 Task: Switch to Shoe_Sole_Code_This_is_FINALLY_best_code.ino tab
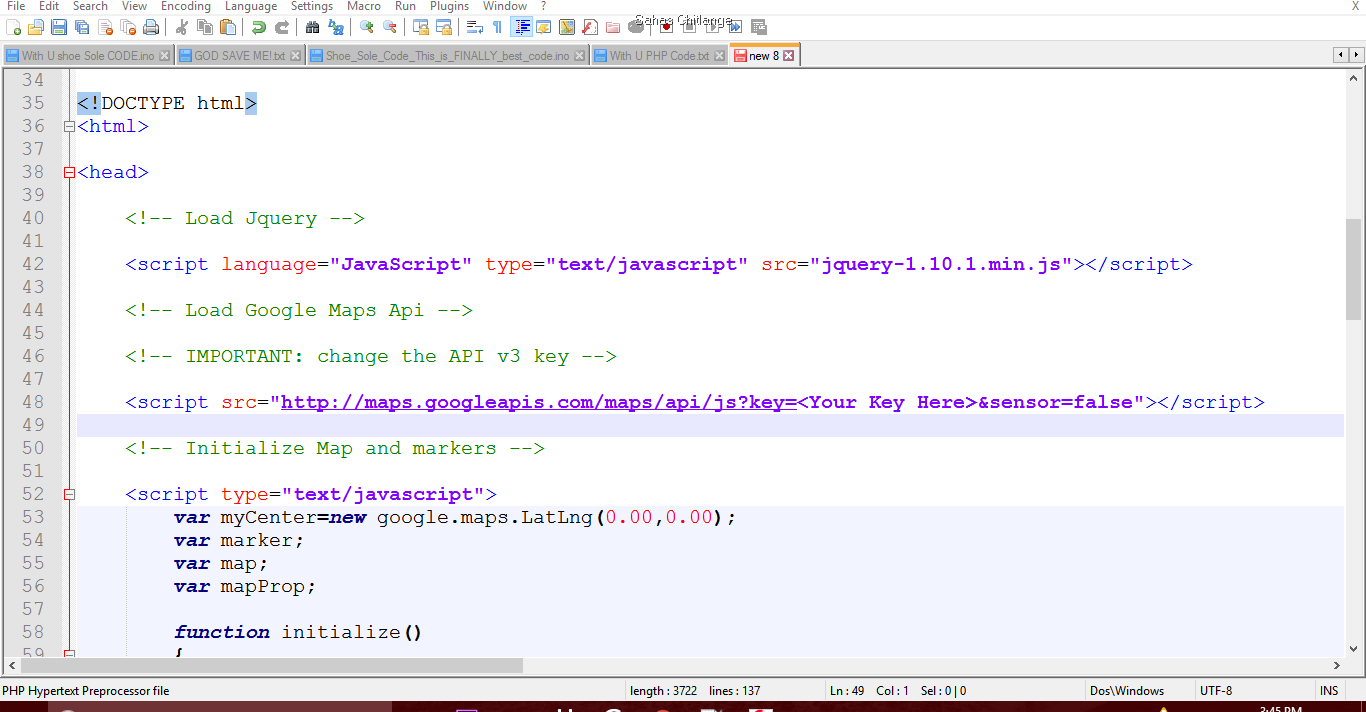(447, 56)
